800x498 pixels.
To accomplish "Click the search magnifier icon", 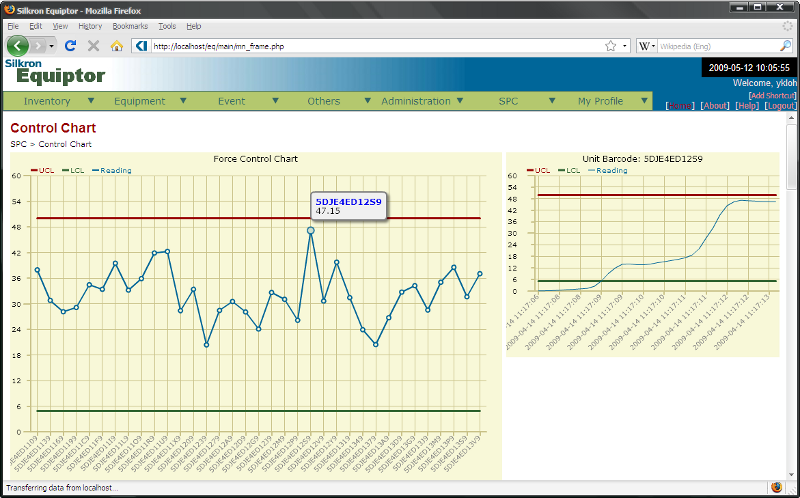I will point(785,46).
